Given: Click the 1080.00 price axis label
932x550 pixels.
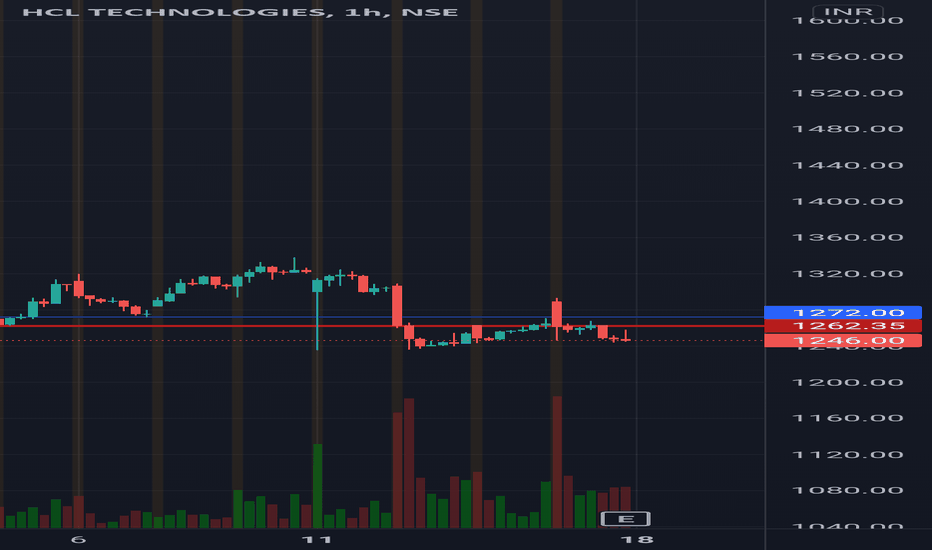Looking at the screenshot, I should pyautogui.click(x=848, y=491).
